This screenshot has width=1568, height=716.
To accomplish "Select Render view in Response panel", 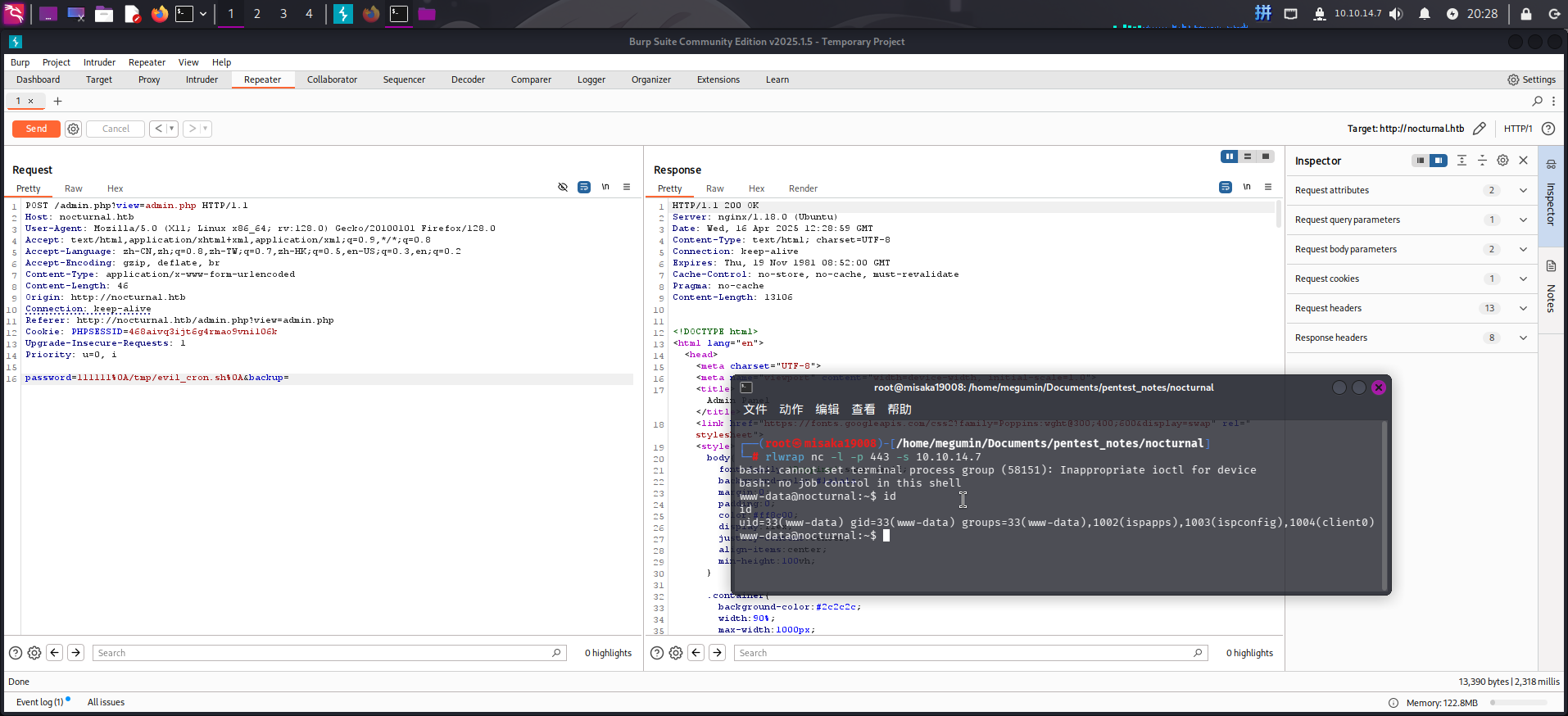I will 803,188.
